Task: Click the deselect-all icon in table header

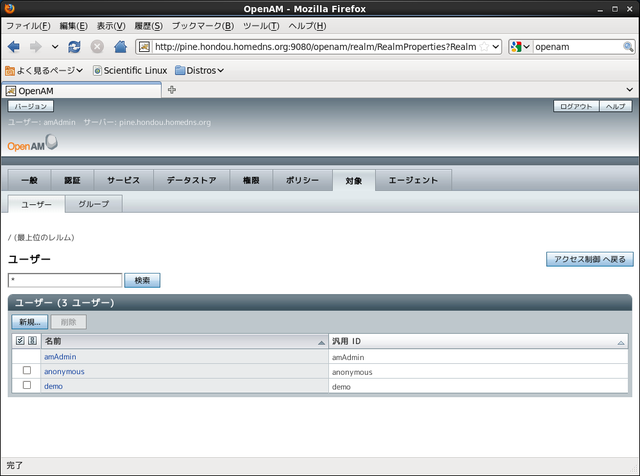Action: (x=33, y=341)
